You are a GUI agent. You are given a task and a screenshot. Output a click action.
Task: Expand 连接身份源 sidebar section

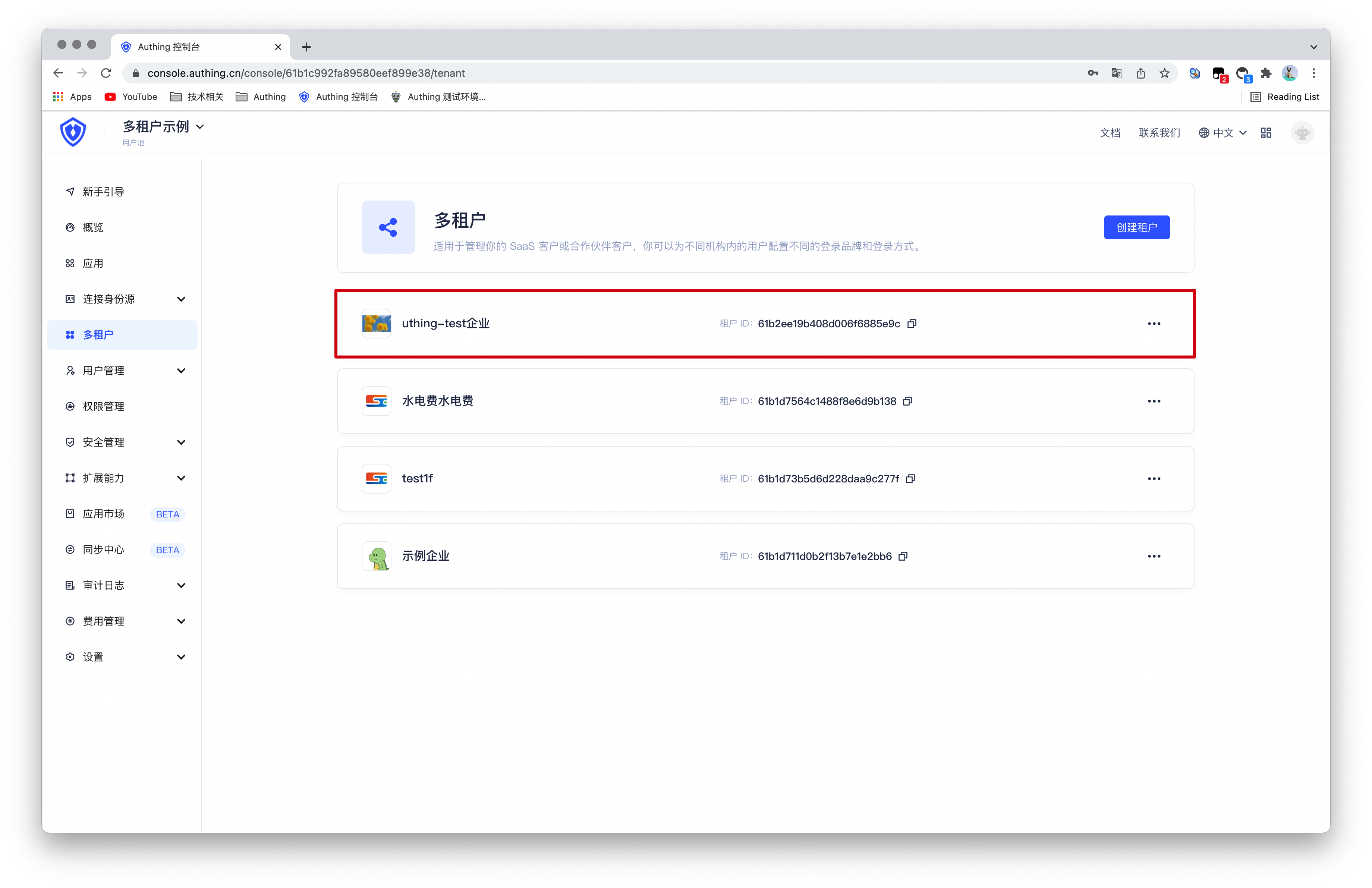[x=181, y=299]
